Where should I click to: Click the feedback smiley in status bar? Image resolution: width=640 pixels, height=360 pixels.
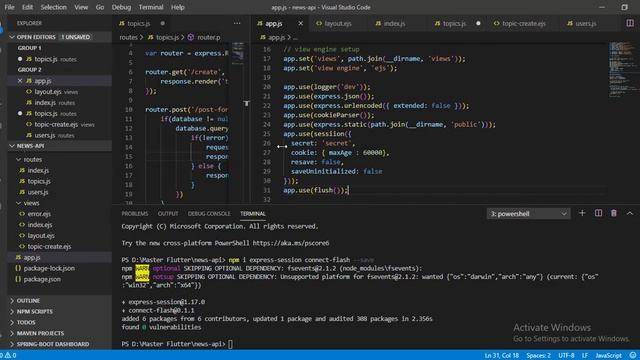632,356
